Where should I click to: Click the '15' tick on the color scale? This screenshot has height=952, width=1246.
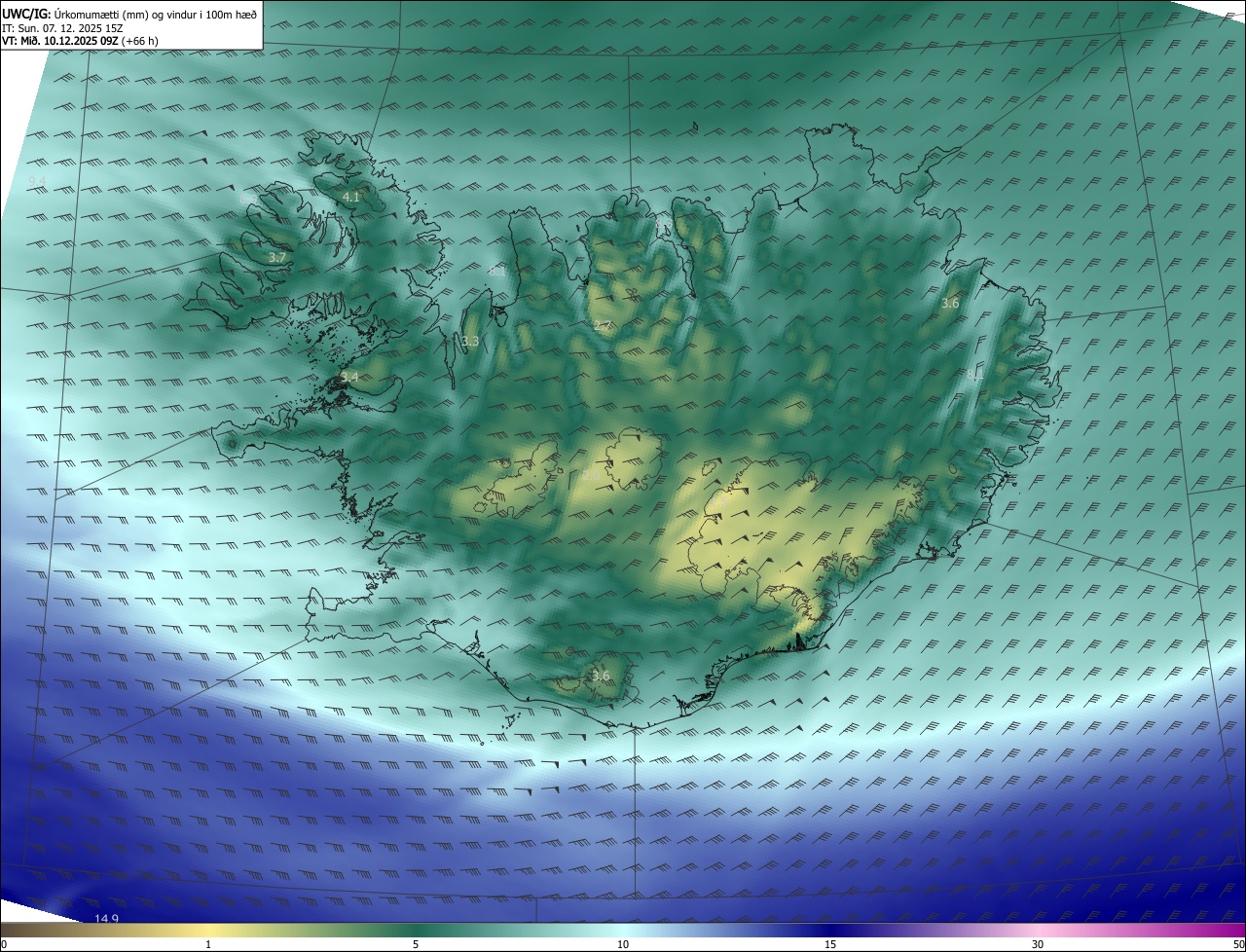(x=830, y=944)
